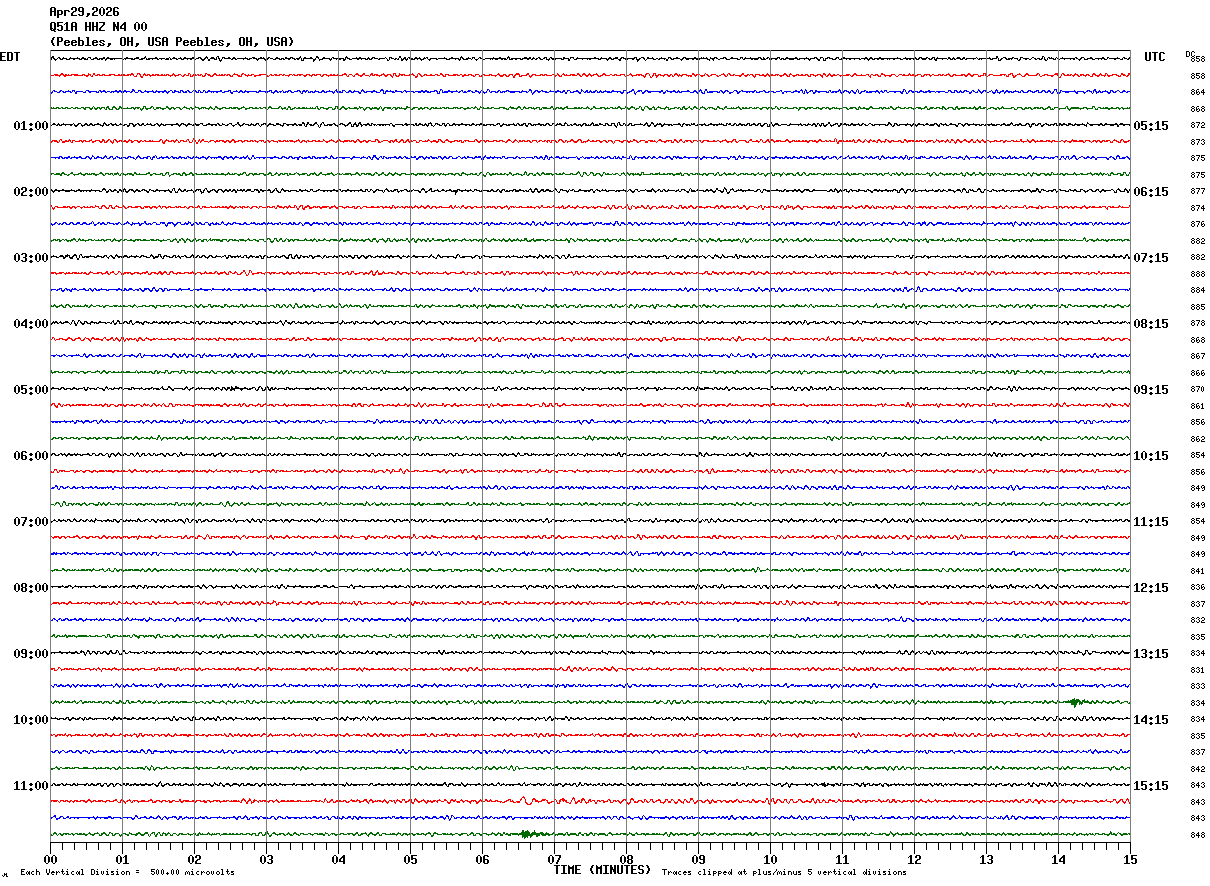This screenshot has height=886, width=1210.
Task: Select the 15 minute tick label
Action: point(1130,859)
